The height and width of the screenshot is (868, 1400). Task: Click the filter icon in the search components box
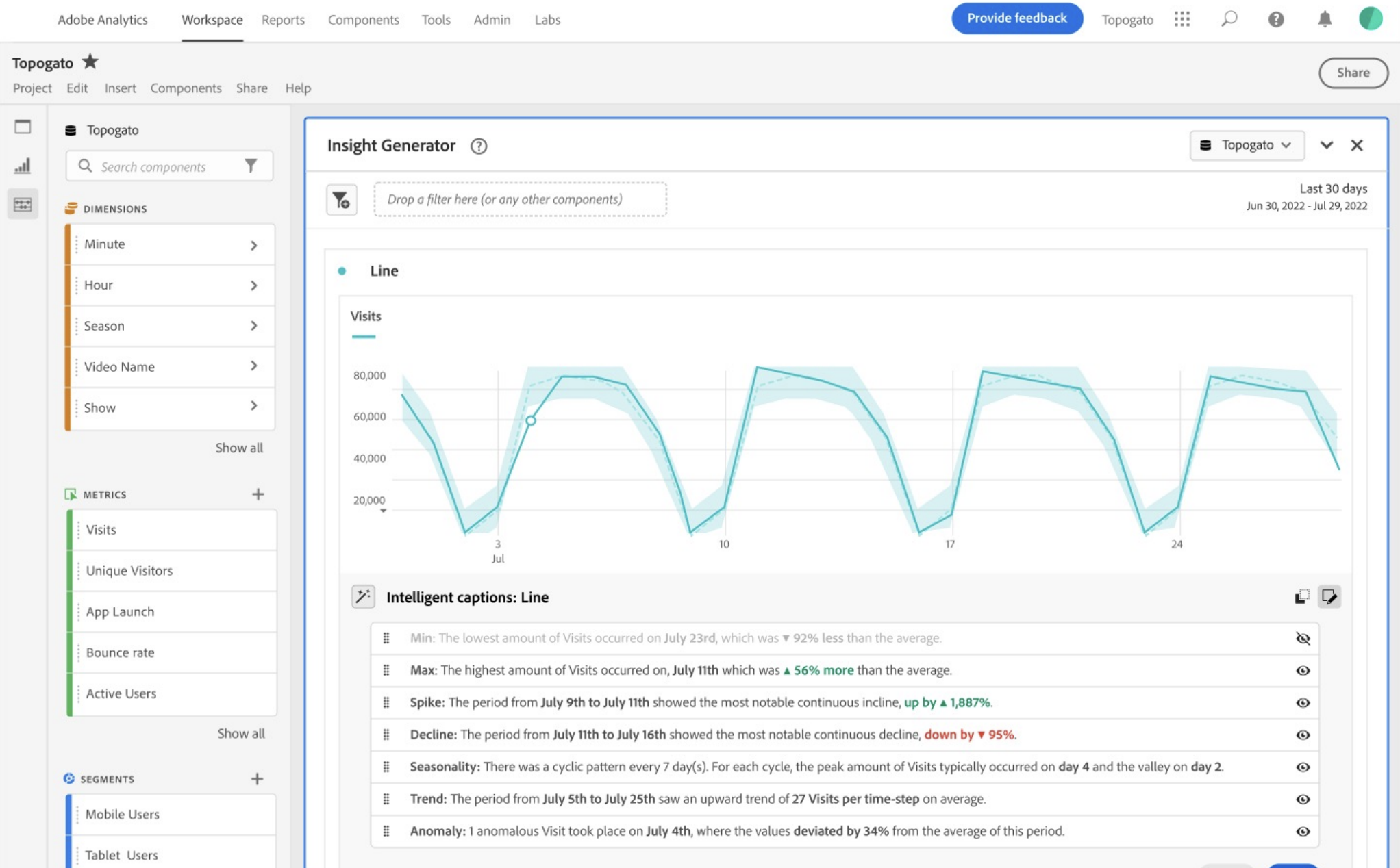click(251, 166)
